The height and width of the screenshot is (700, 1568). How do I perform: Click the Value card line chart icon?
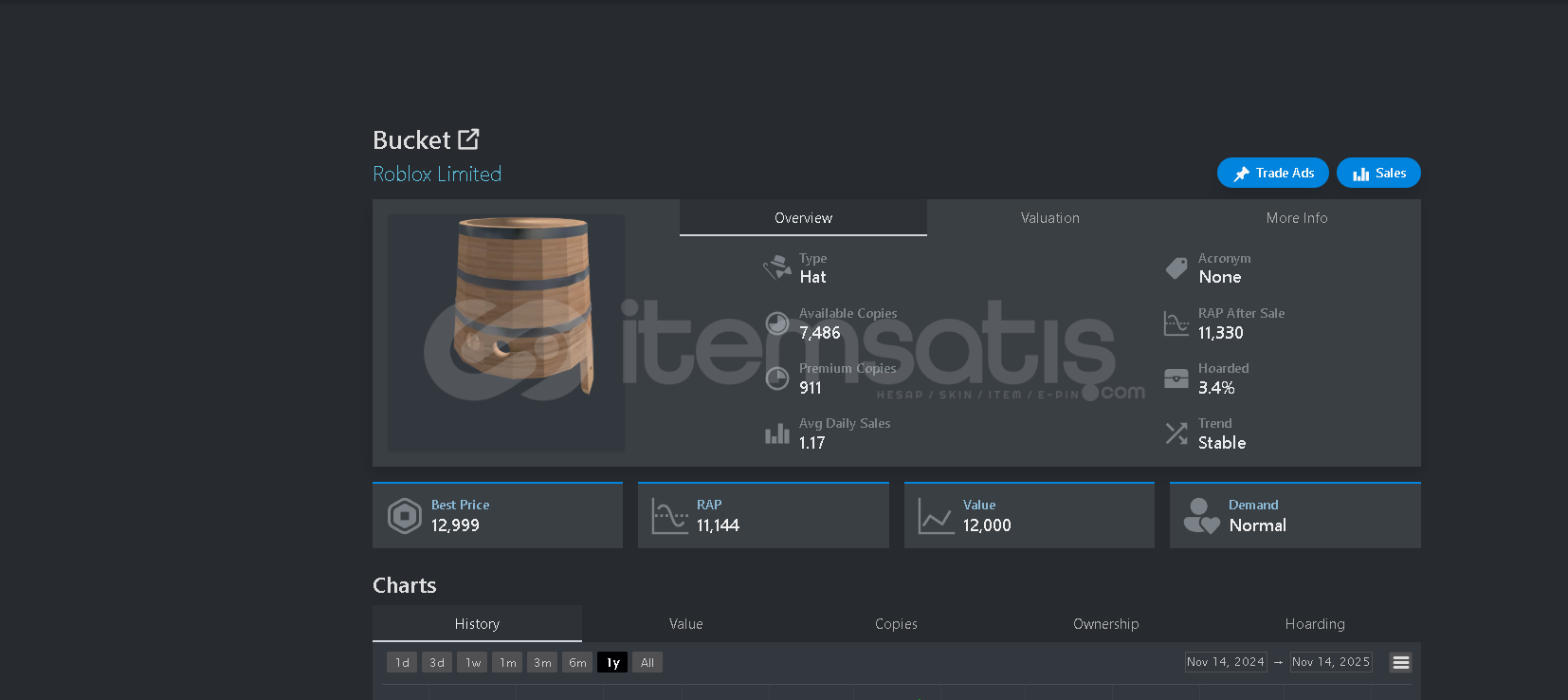pos(937,516)
